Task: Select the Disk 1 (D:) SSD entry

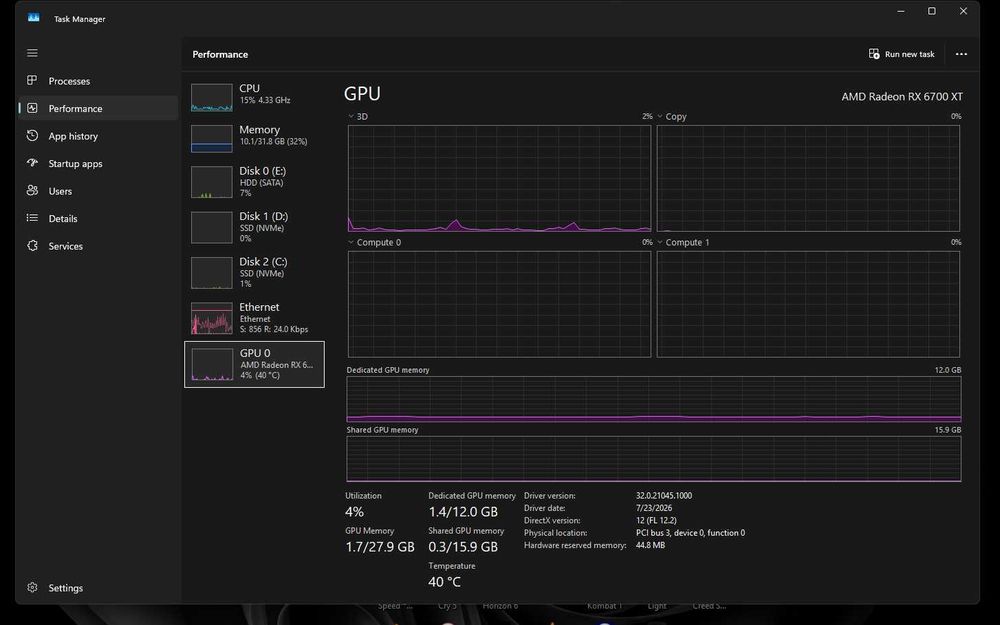Action: [x=263, y=227]
